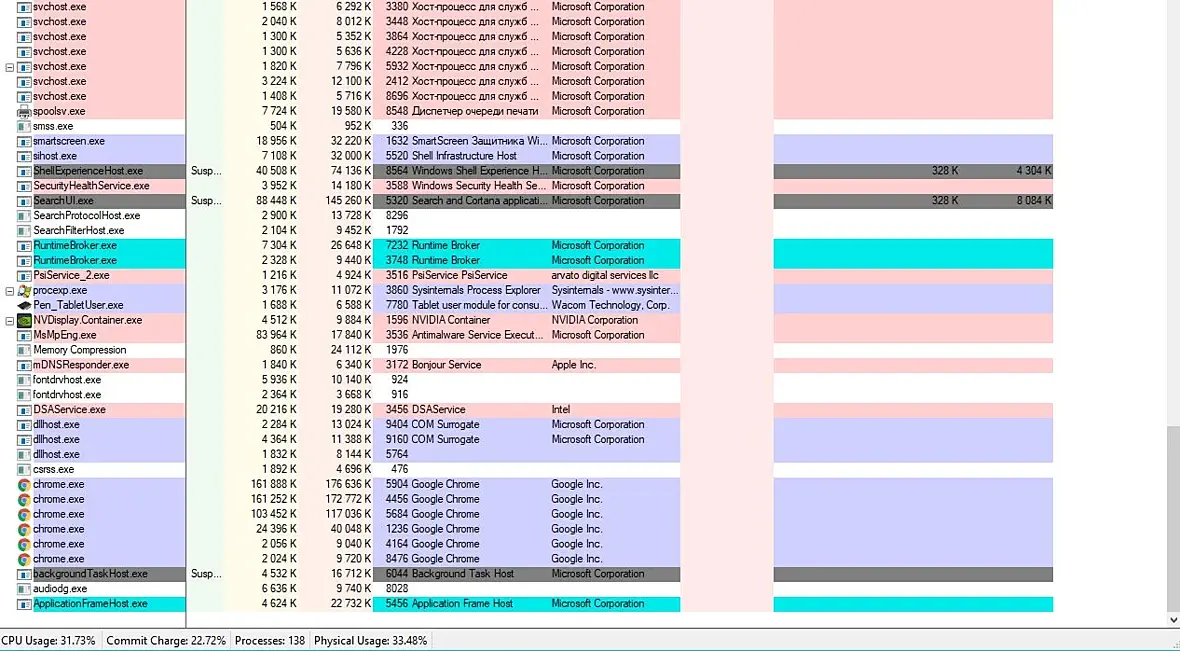Click the Pen_TabletUser.exe pen icon
Viewport: 1180px width, 651px height.
point(24,306)
